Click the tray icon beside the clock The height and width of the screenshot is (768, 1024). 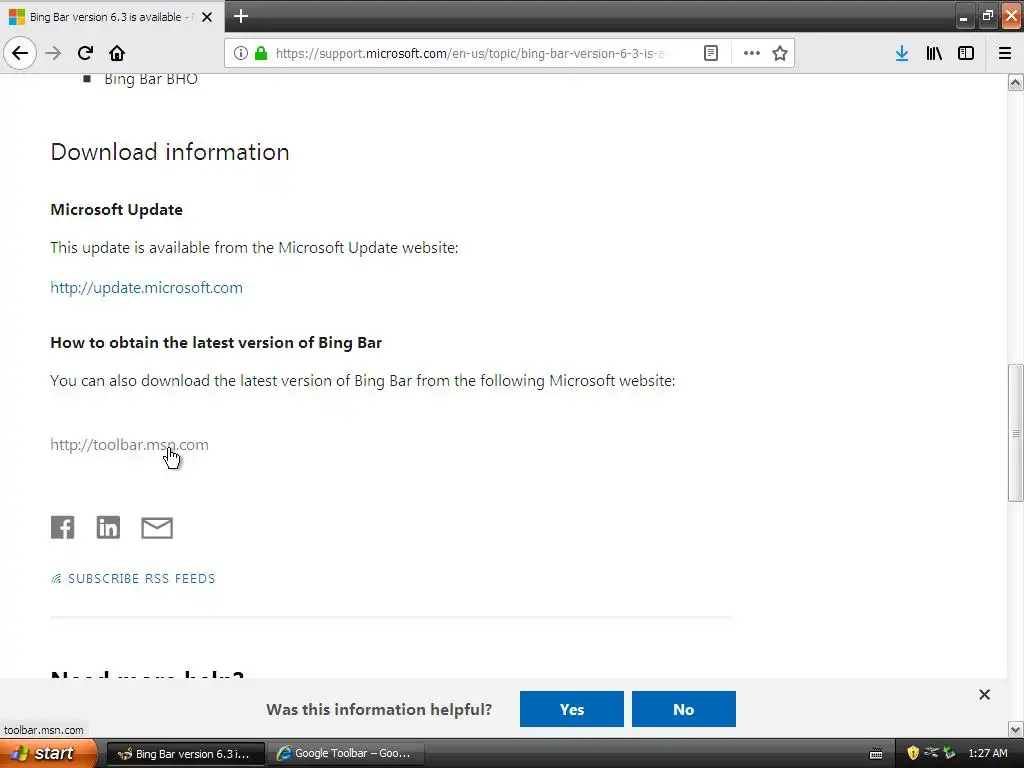click(x=950, y=754)
